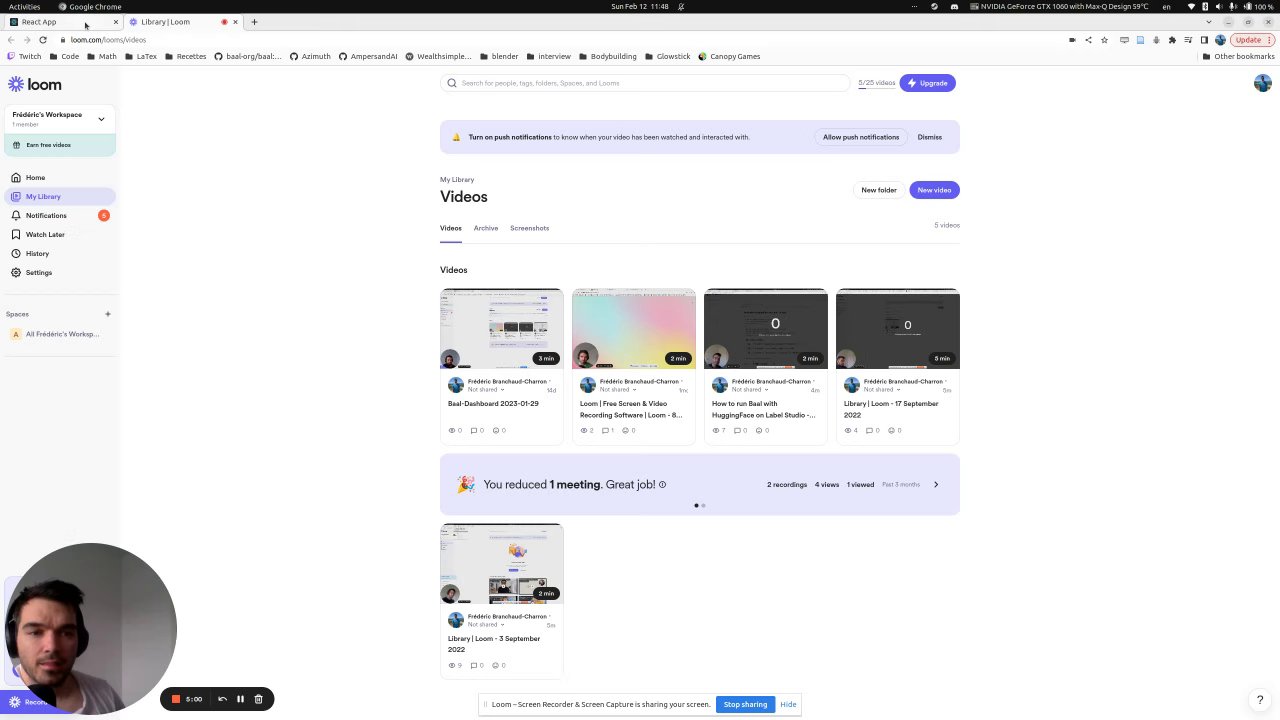The image size is (1280, 720).
Task: Click comments icon on Loom Free Screen video
Action: tap(606, 431)
